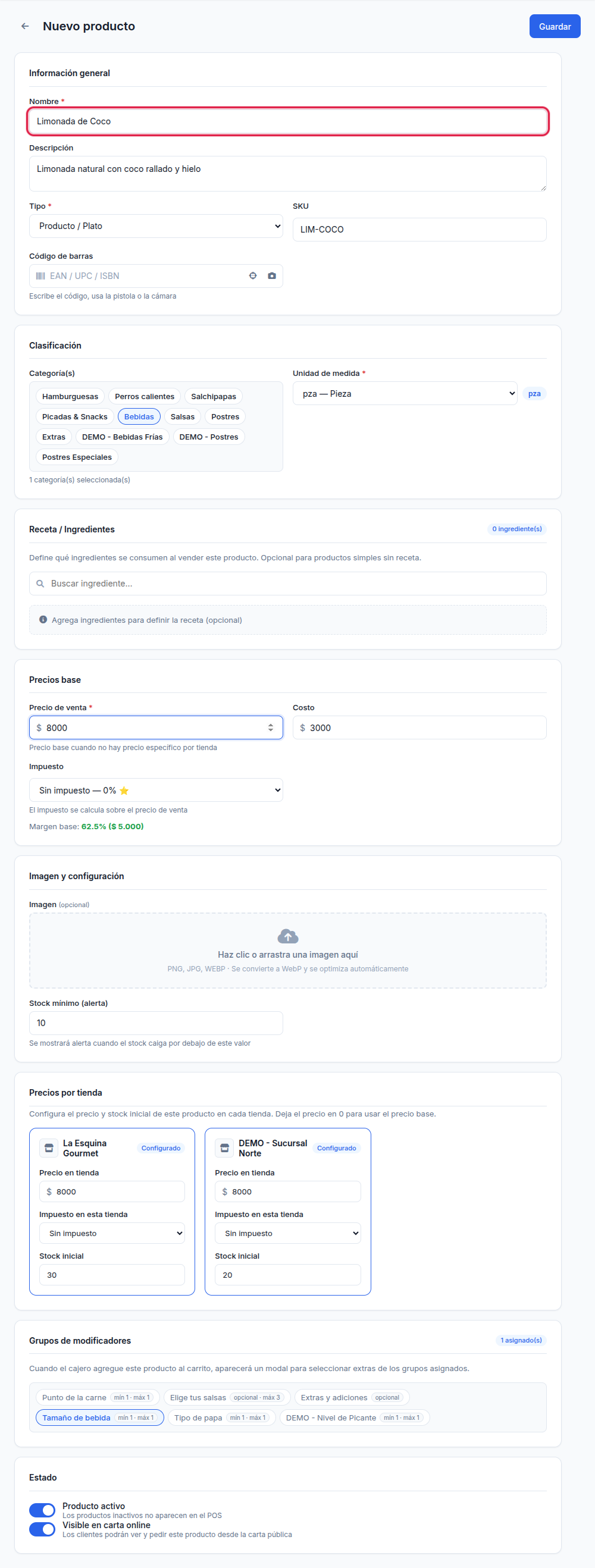Open DEMO - Sucursal Norte tax dropdown
Screen dimensions: 595x1568
(x=288, y=1233)
